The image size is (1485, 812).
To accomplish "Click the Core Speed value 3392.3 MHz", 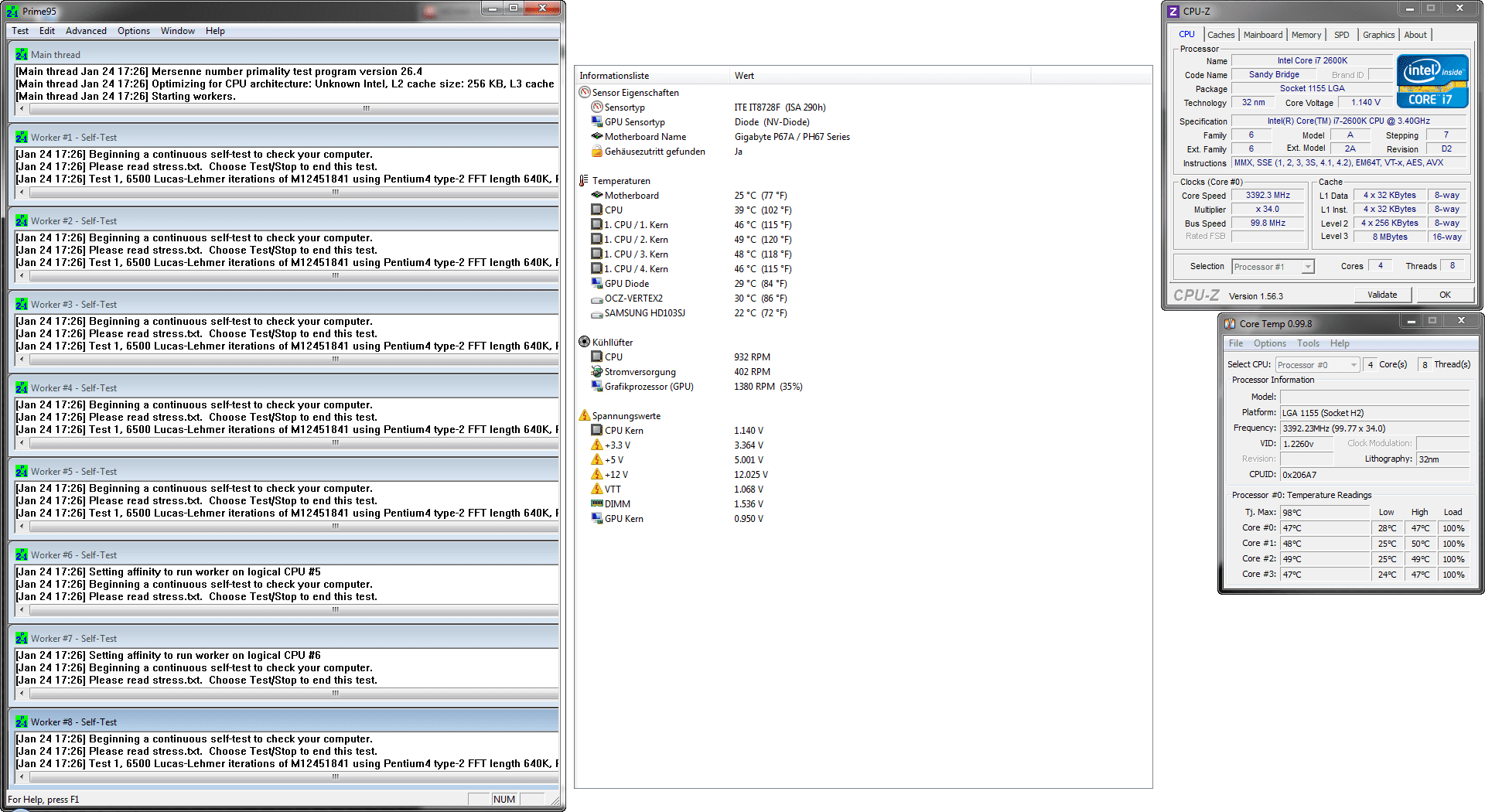I will (1268, 196).
